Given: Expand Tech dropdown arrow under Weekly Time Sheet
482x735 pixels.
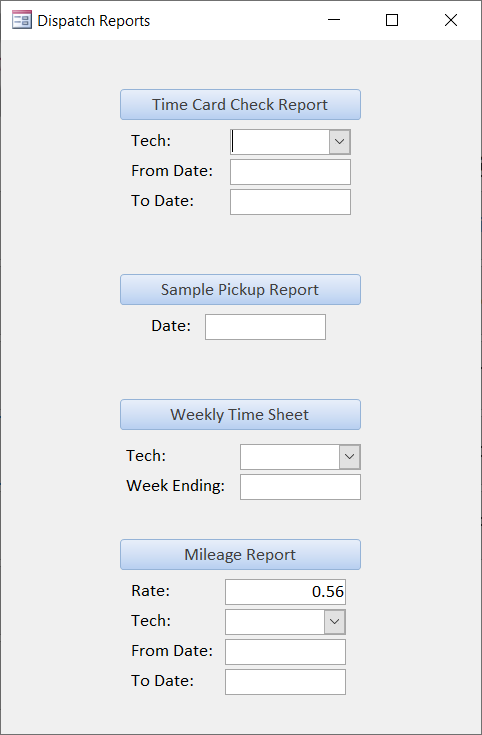Looking at the screenshot, I should coord(350,457).
